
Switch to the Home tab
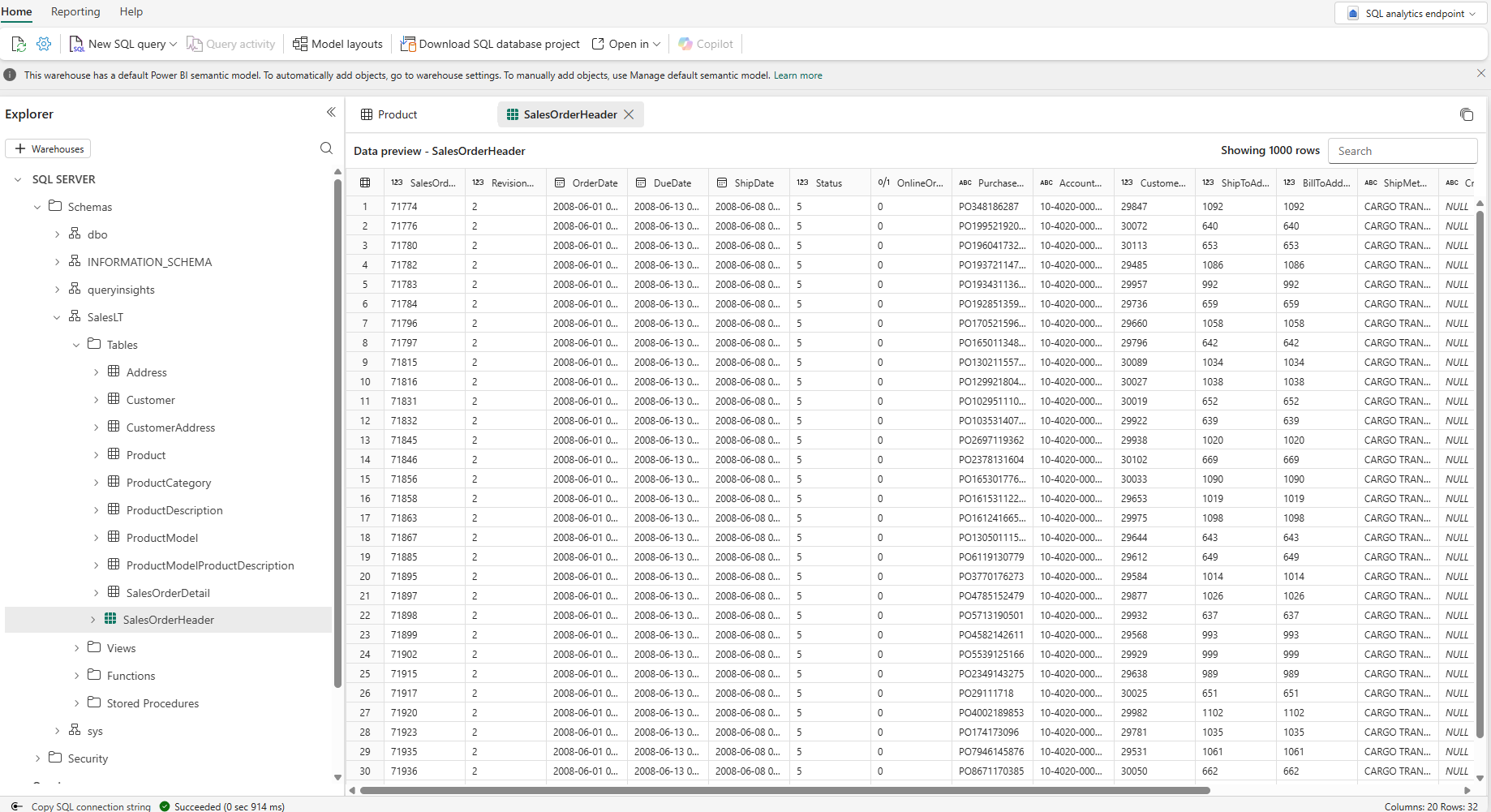(16, 11)
